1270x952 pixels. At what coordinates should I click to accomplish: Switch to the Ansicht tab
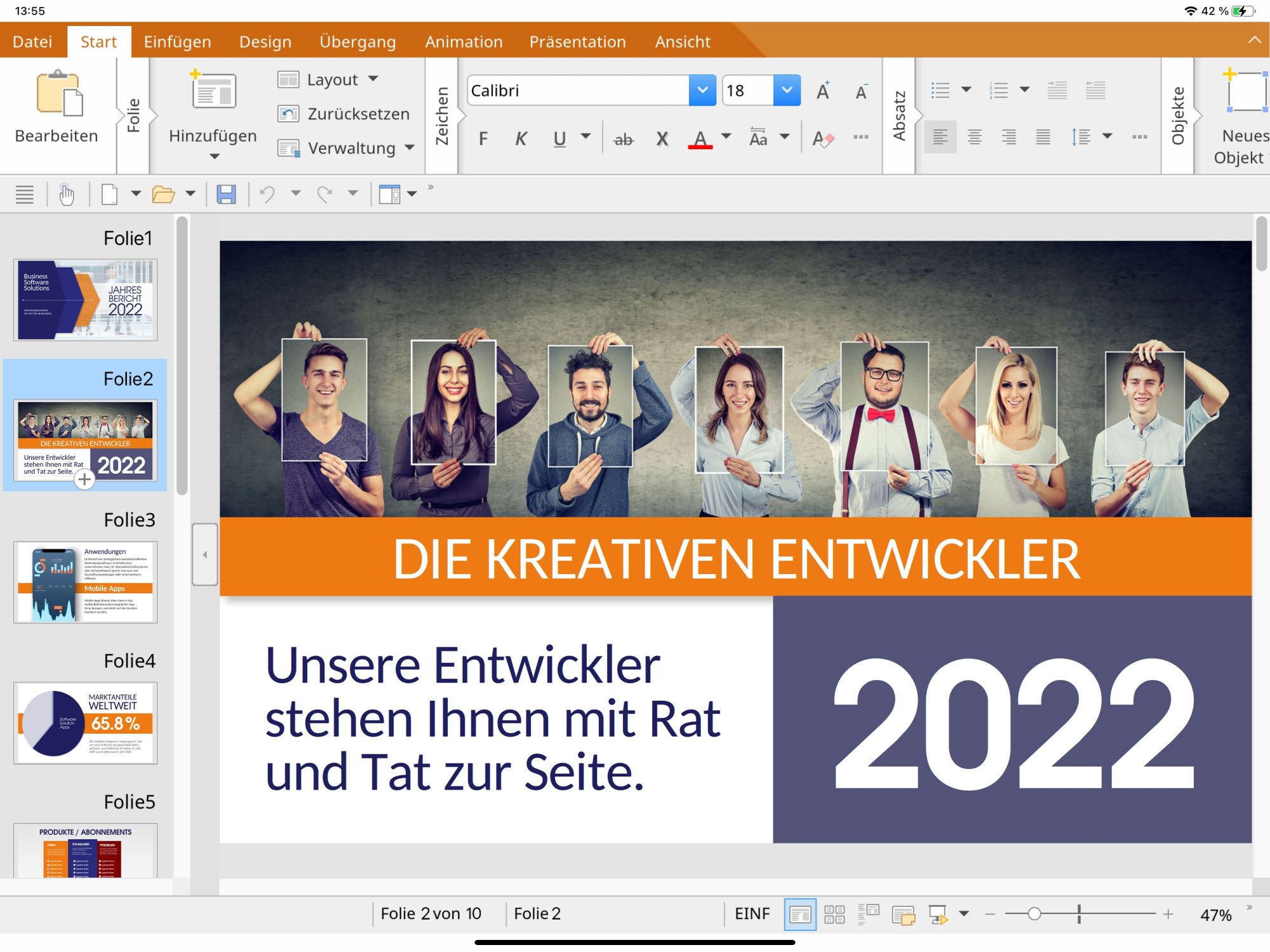pos(683,42)
